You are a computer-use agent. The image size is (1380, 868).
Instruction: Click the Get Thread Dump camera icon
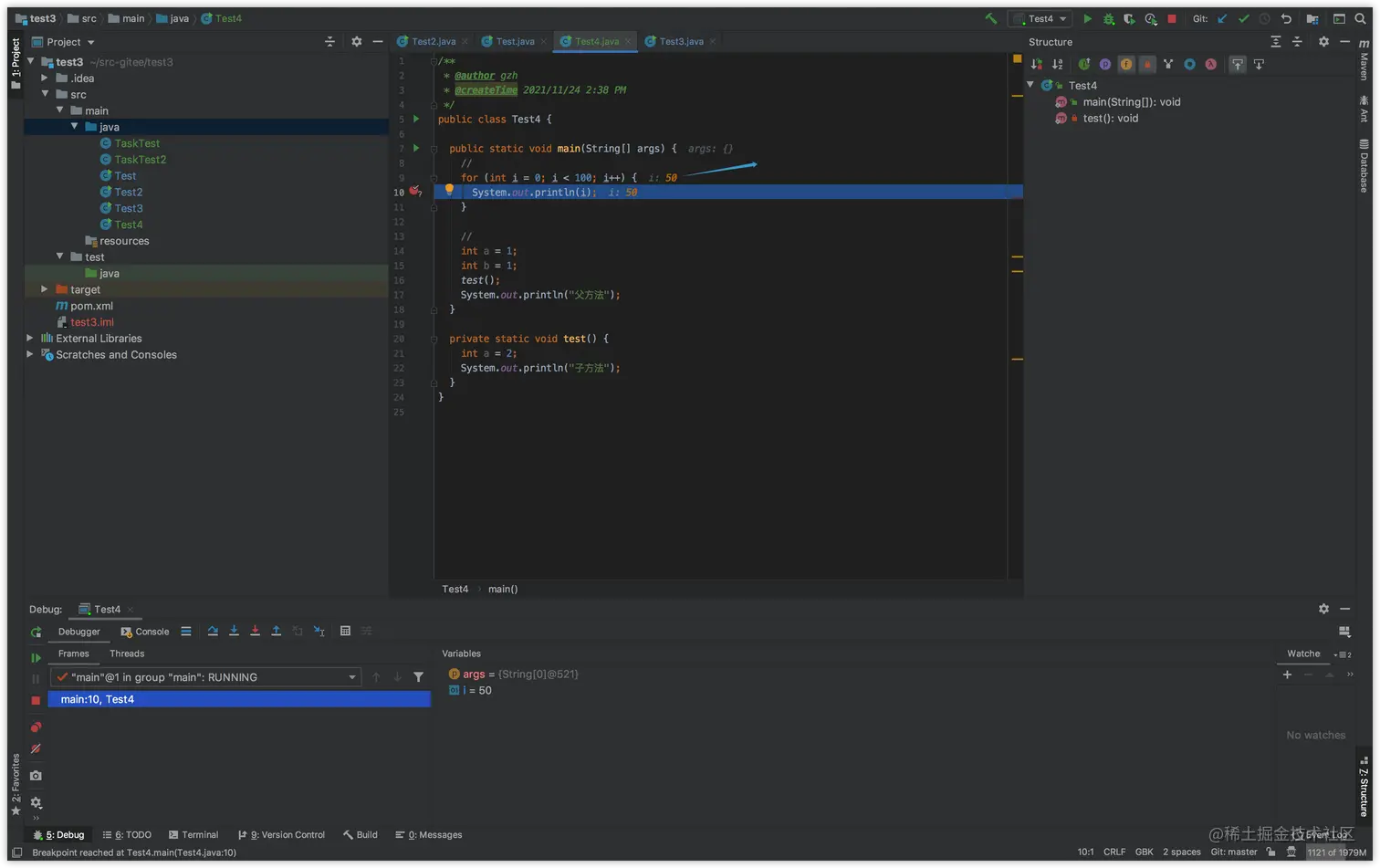36,776
